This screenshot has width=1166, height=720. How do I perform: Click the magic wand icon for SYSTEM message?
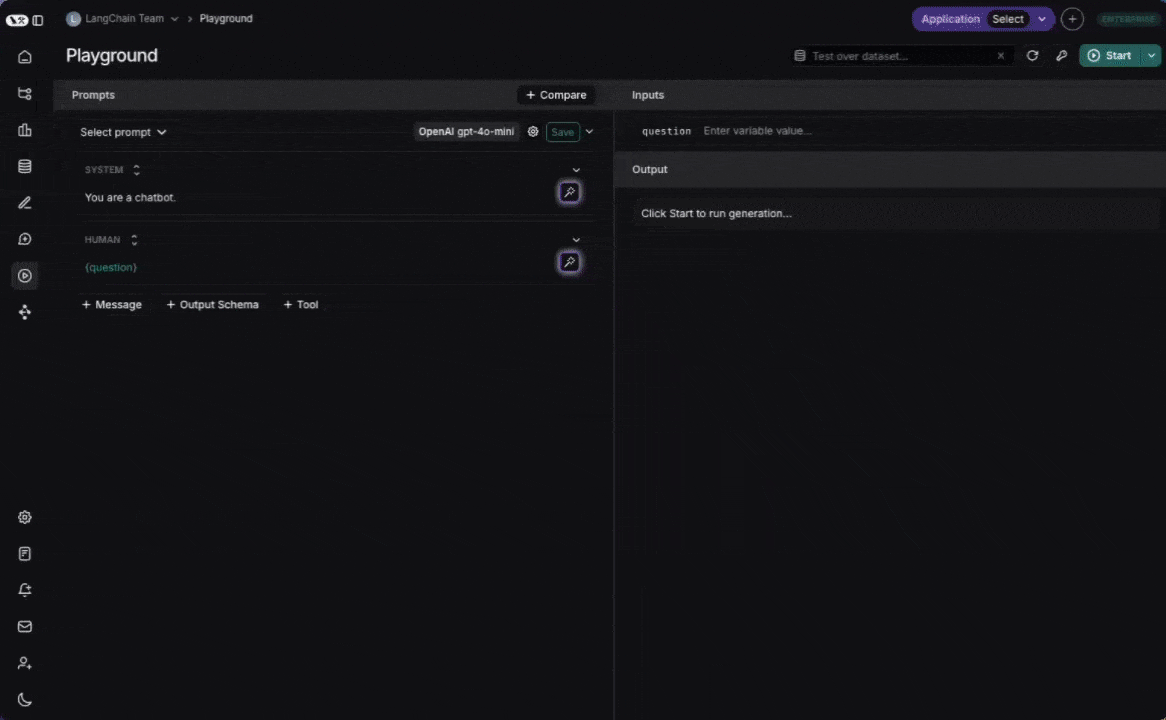click(x=569, y=192)
